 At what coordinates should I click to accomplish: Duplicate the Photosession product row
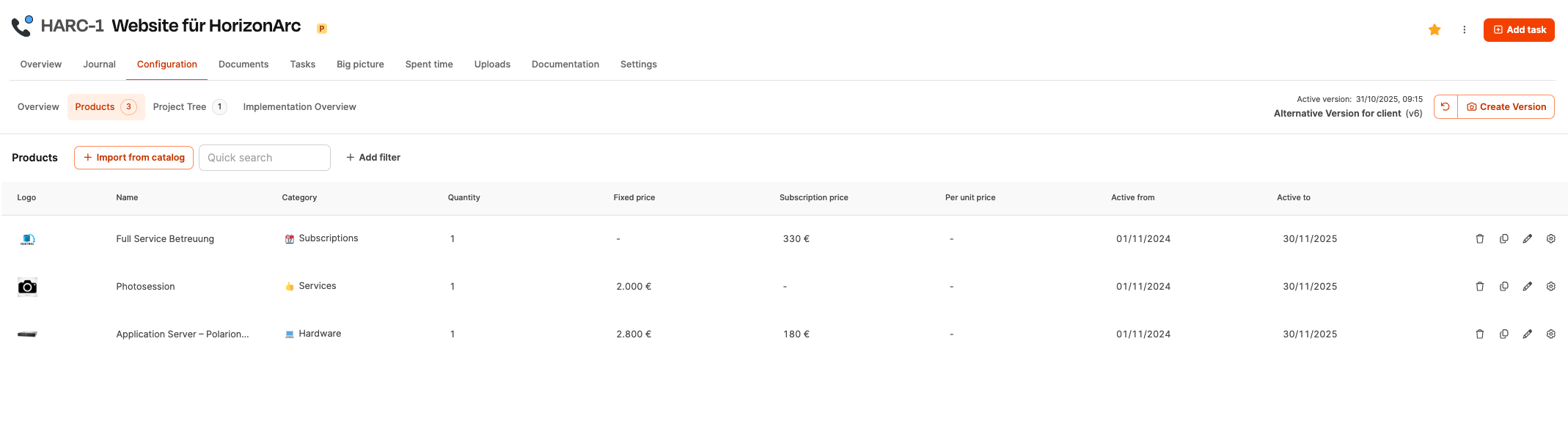click(x=1503, y=287)
